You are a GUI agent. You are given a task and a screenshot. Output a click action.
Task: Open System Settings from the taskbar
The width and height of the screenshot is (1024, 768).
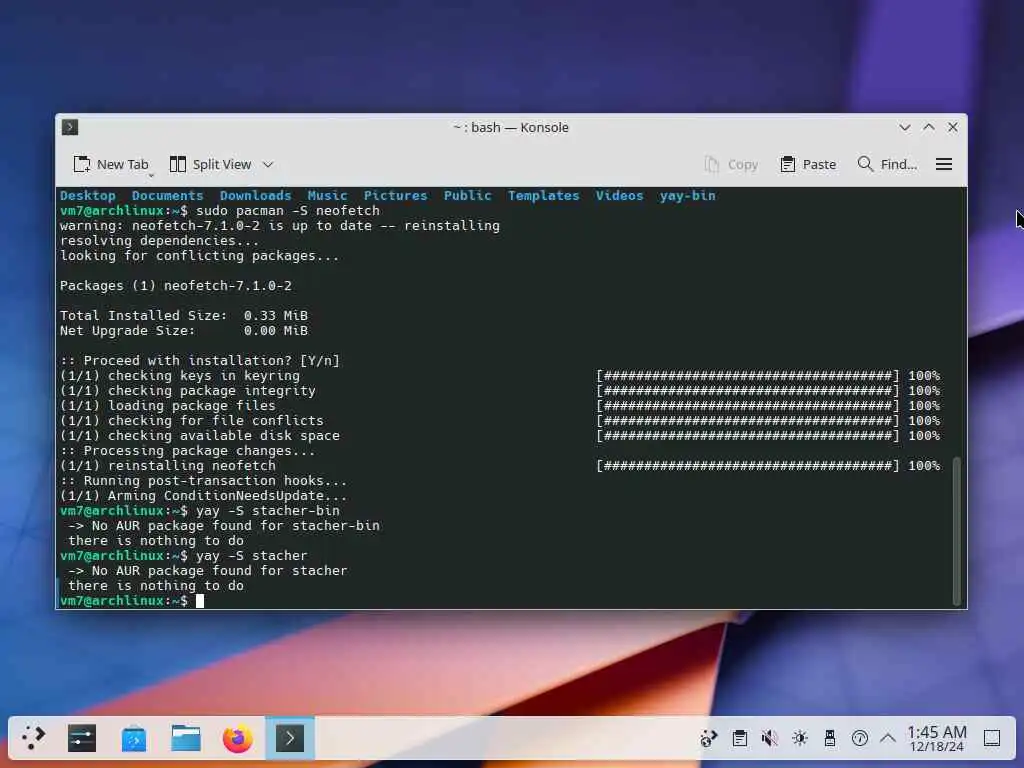(x=82, y=739)
